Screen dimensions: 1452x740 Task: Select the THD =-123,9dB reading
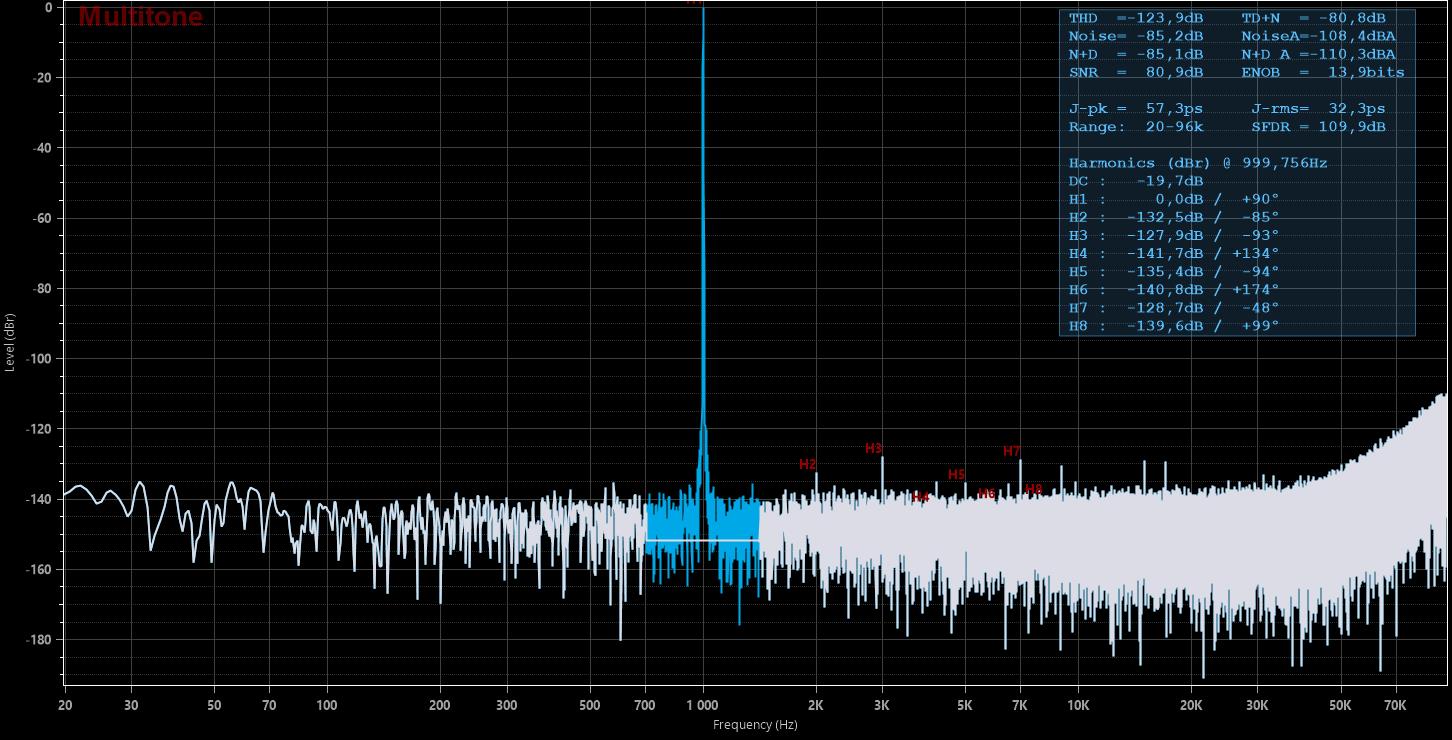point(1136,19)
